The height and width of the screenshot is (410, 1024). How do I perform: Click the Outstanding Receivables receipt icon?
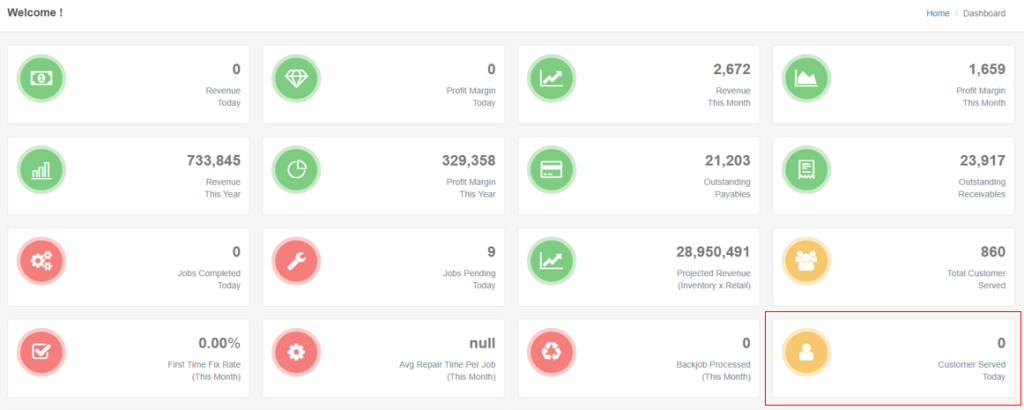coord(806,170)
